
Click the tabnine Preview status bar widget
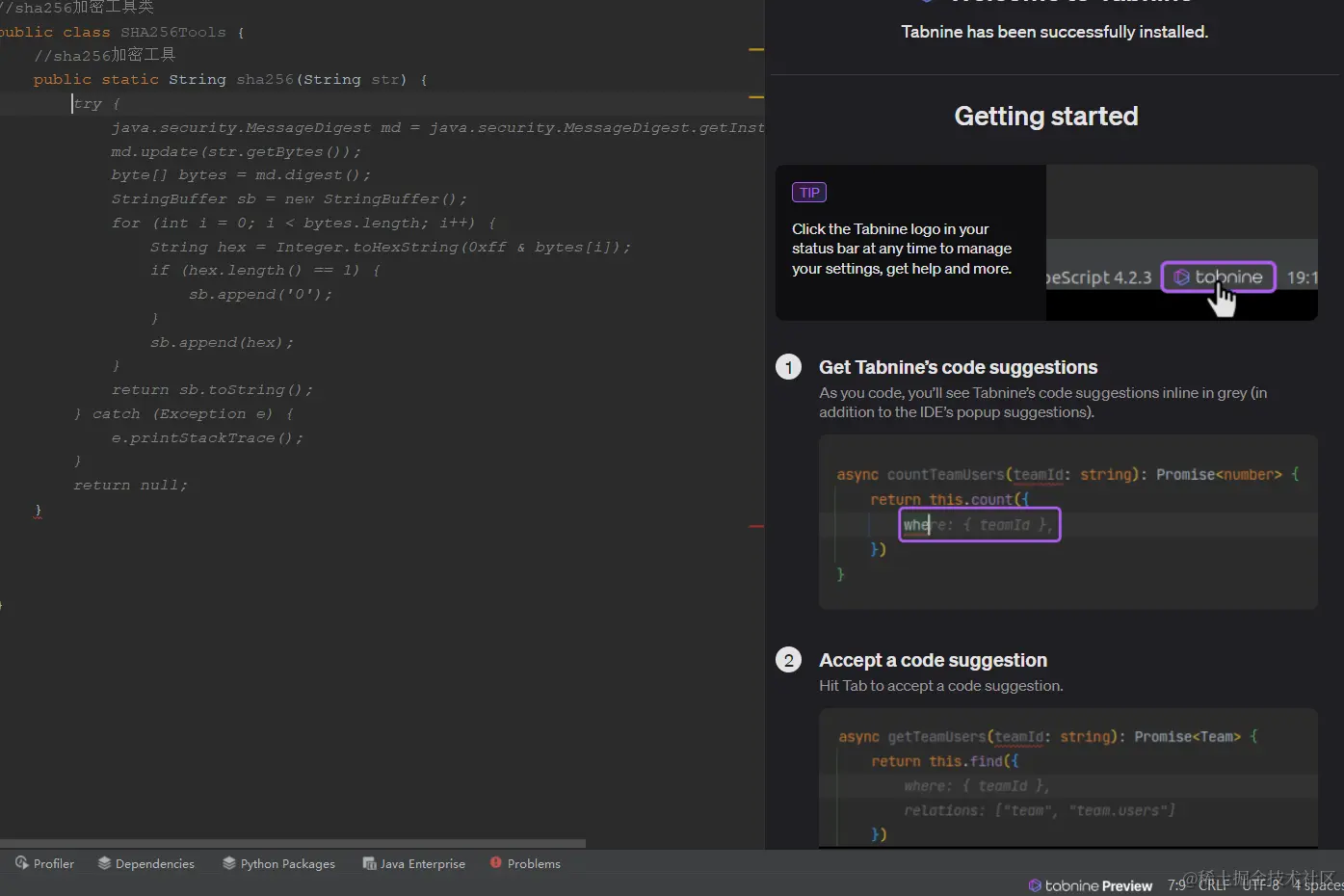(x=1090, y=885)
